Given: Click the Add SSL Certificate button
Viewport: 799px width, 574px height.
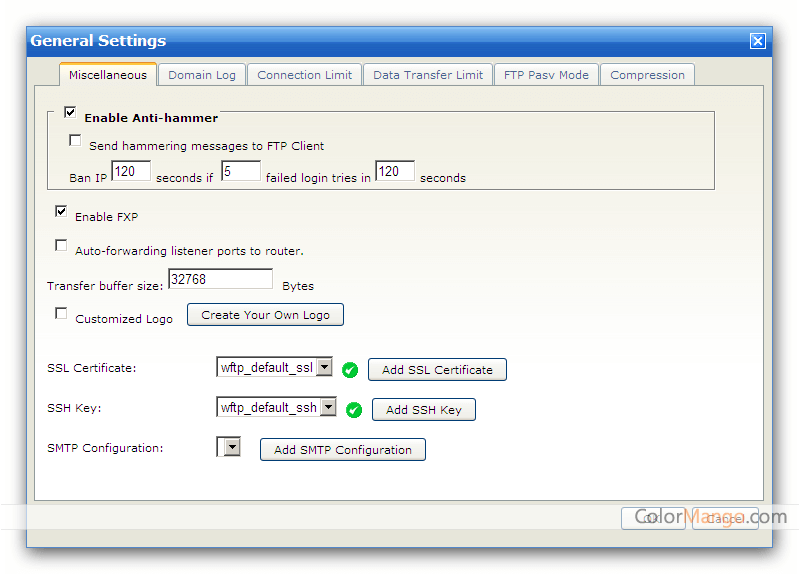Looking at the screenshot, I should 437,370.
